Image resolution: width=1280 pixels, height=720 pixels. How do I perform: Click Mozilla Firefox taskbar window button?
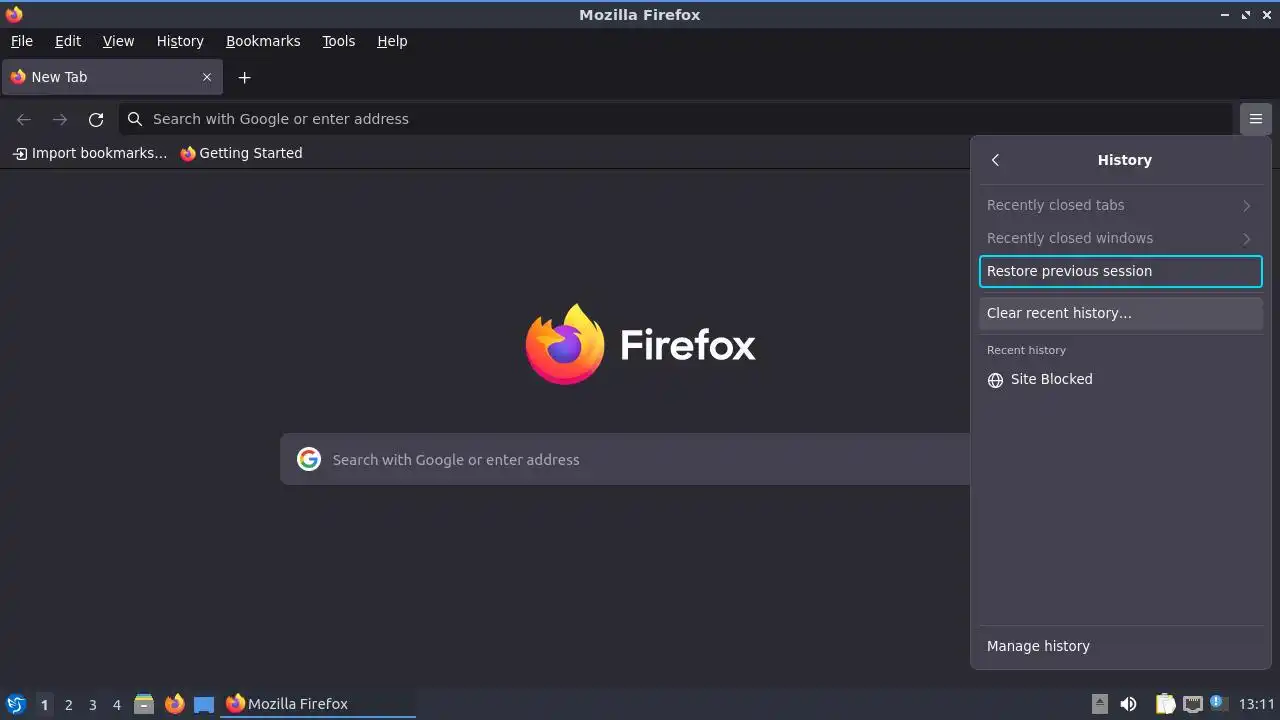318,704
